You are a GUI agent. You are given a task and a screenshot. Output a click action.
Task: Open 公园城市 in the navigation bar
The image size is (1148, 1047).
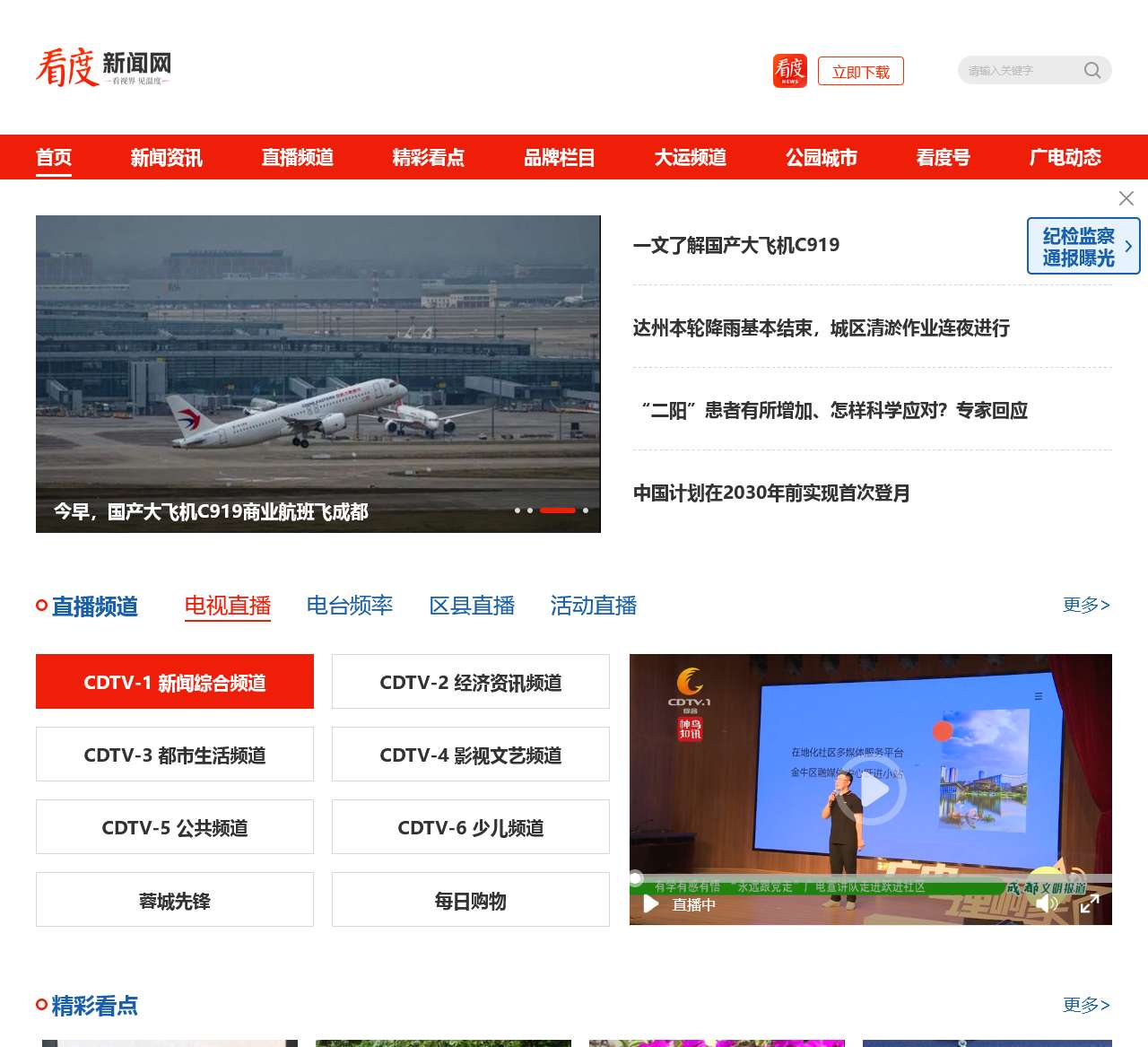(822, 158)
